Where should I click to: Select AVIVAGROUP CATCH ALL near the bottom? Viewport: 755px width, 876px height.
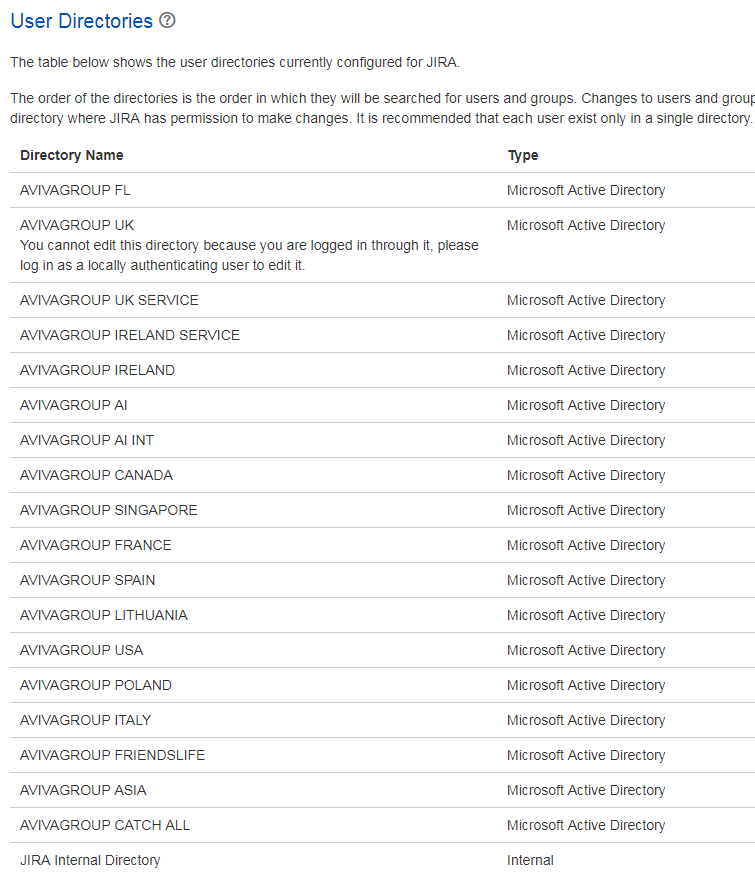104,825
